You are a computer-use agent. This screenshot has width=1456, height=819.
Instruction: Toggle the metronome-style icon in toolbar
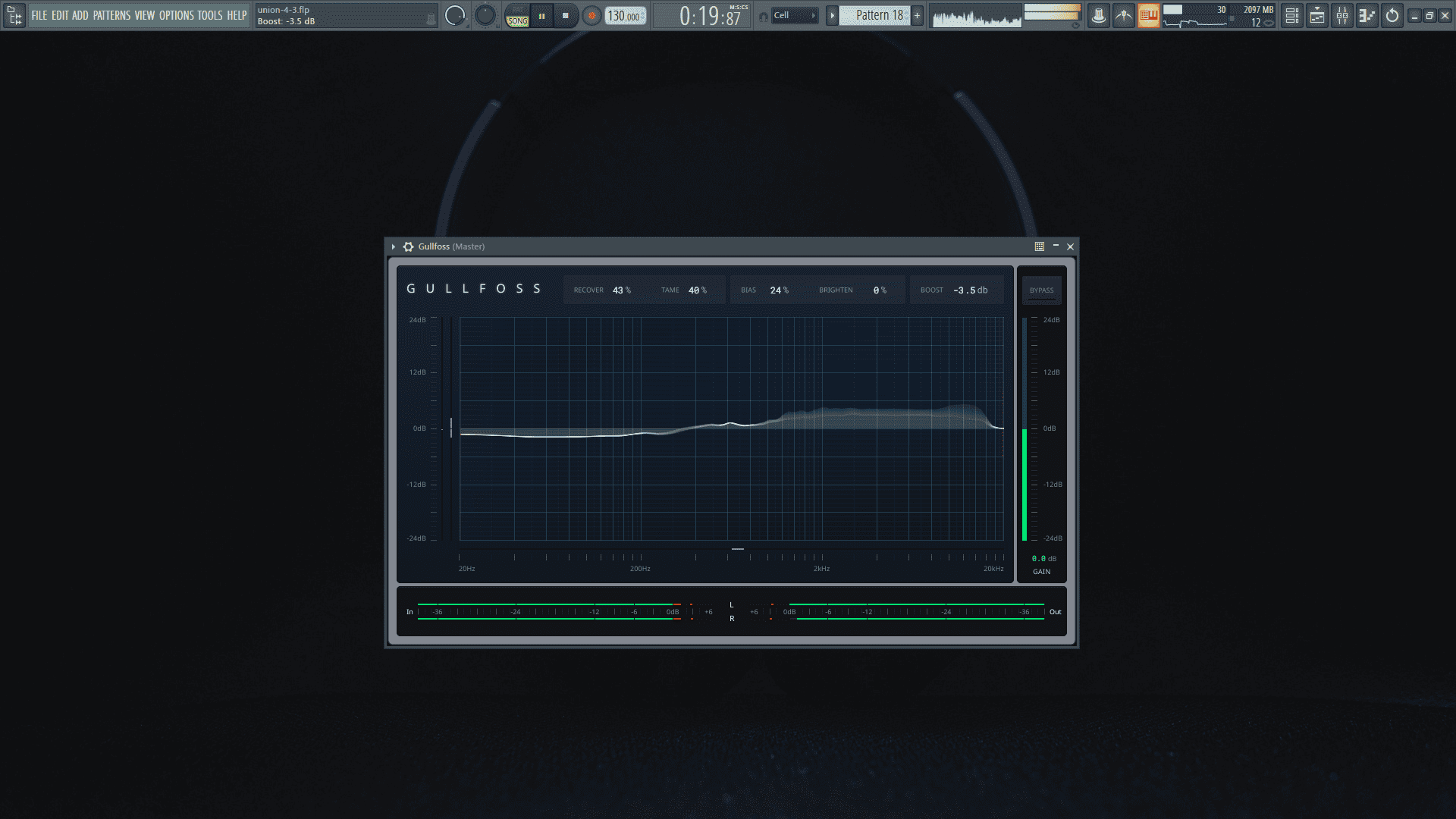click(1123, 16)
